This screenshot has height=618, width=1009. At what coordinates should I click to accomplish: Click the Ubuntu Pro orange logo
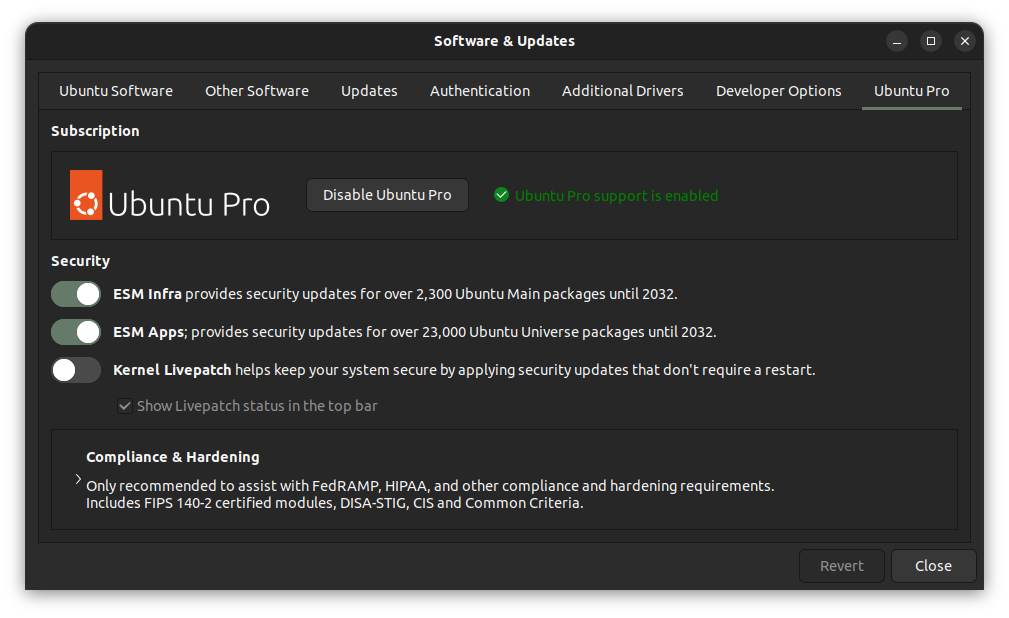point(86,195)
